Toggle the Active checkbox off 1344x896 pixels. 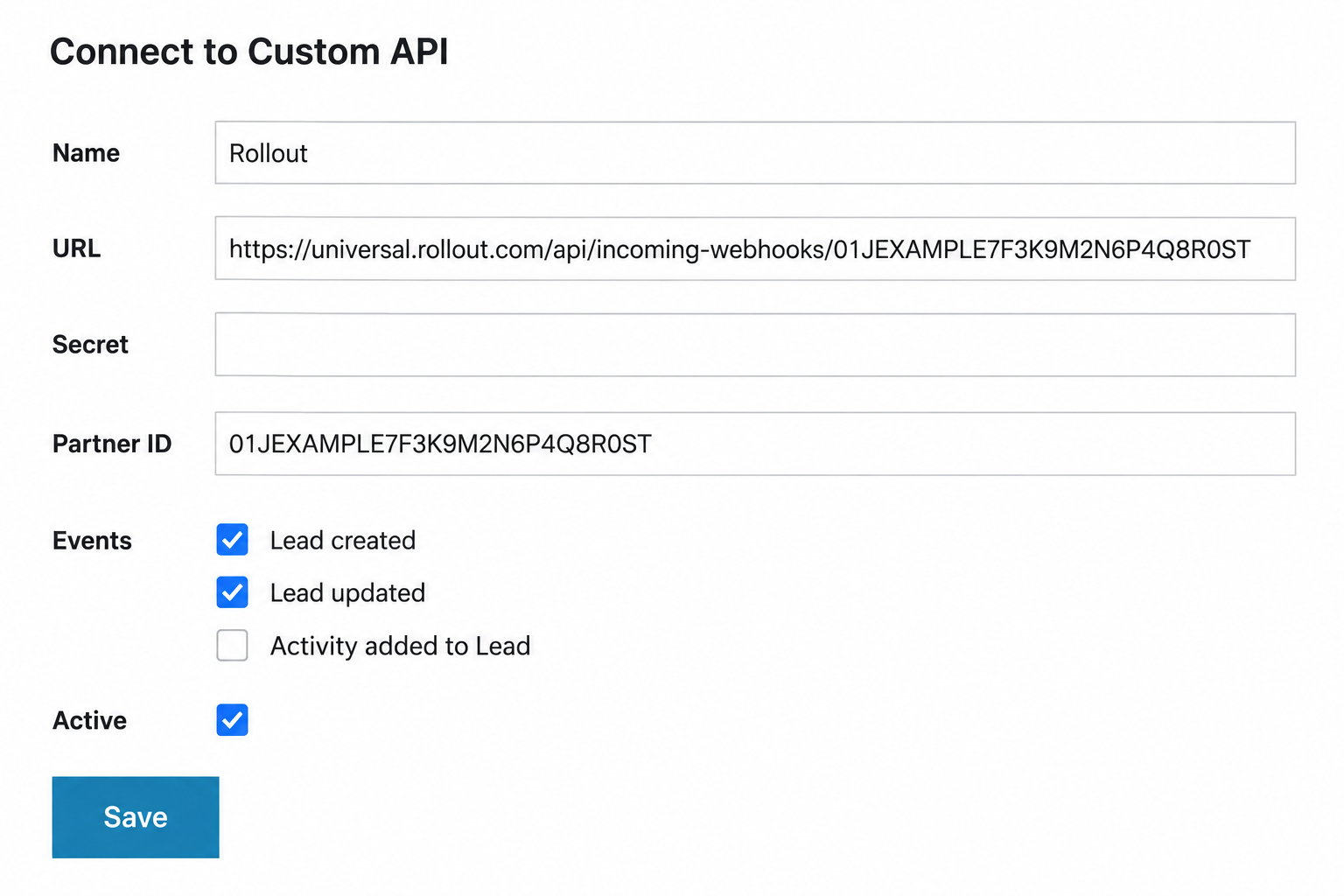tap(232, 720)
